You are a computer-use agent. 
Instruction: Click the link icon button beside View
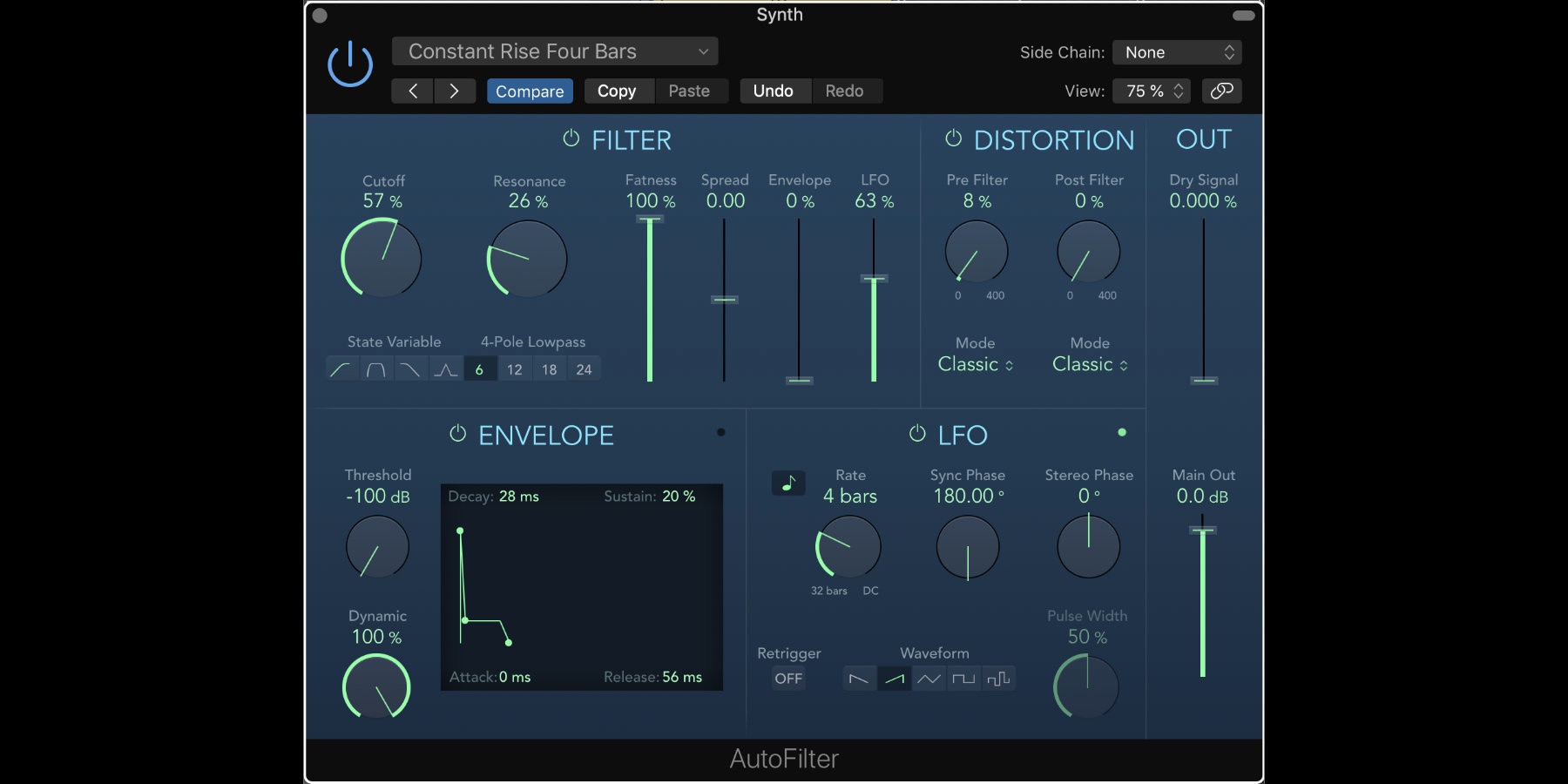[x=1221, y=91]
